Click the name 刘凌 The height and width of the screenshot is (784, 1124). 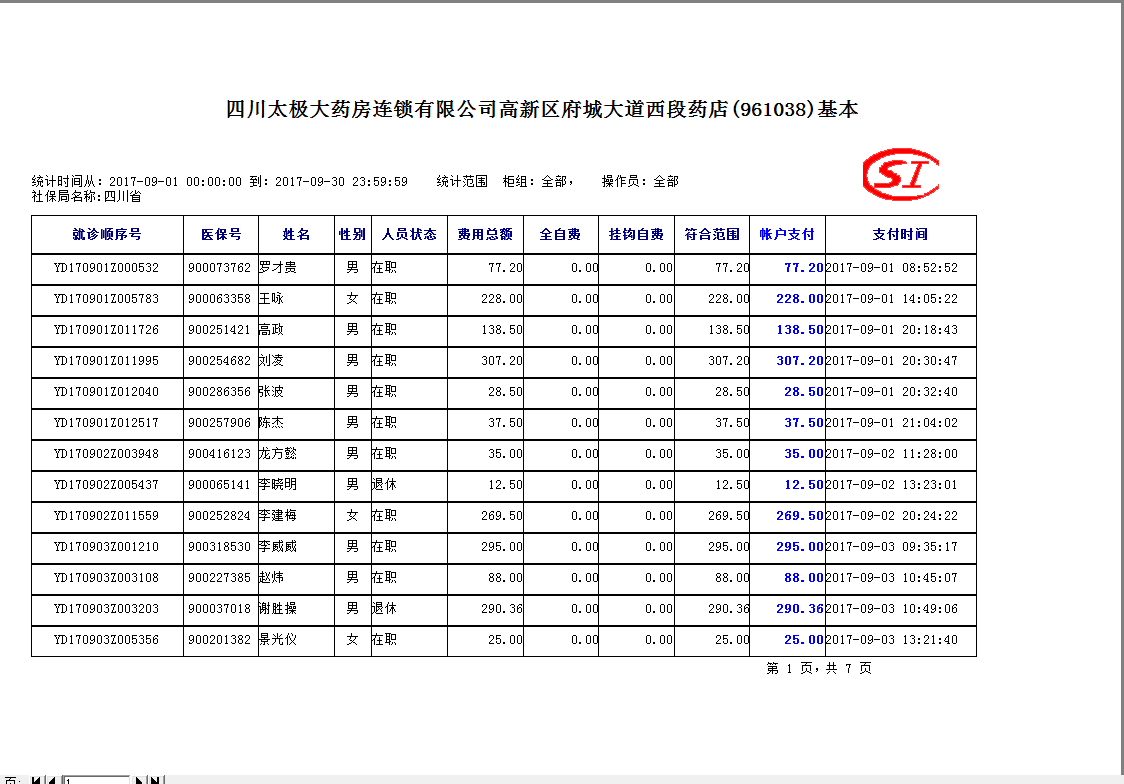[272, 360]
